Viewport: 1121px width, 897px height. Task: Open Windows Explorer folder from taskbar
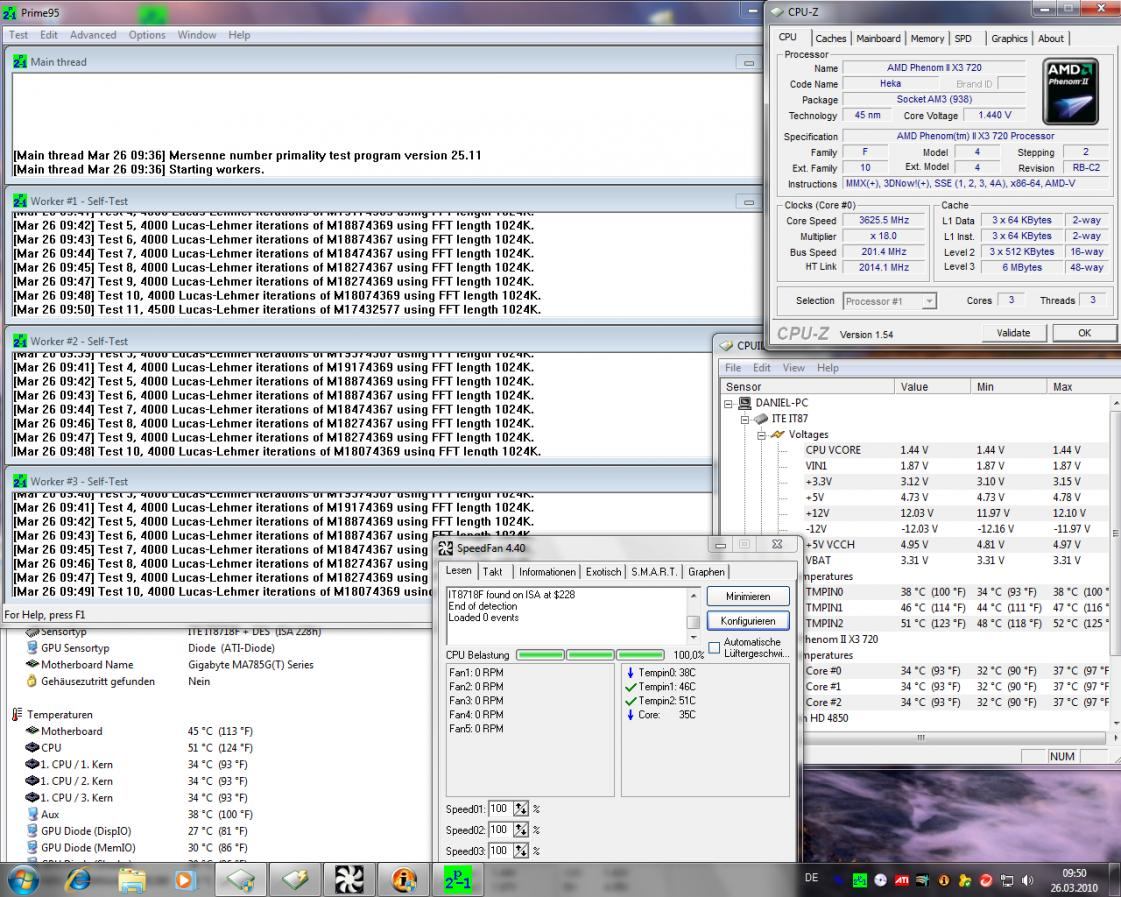click(132, 880)
